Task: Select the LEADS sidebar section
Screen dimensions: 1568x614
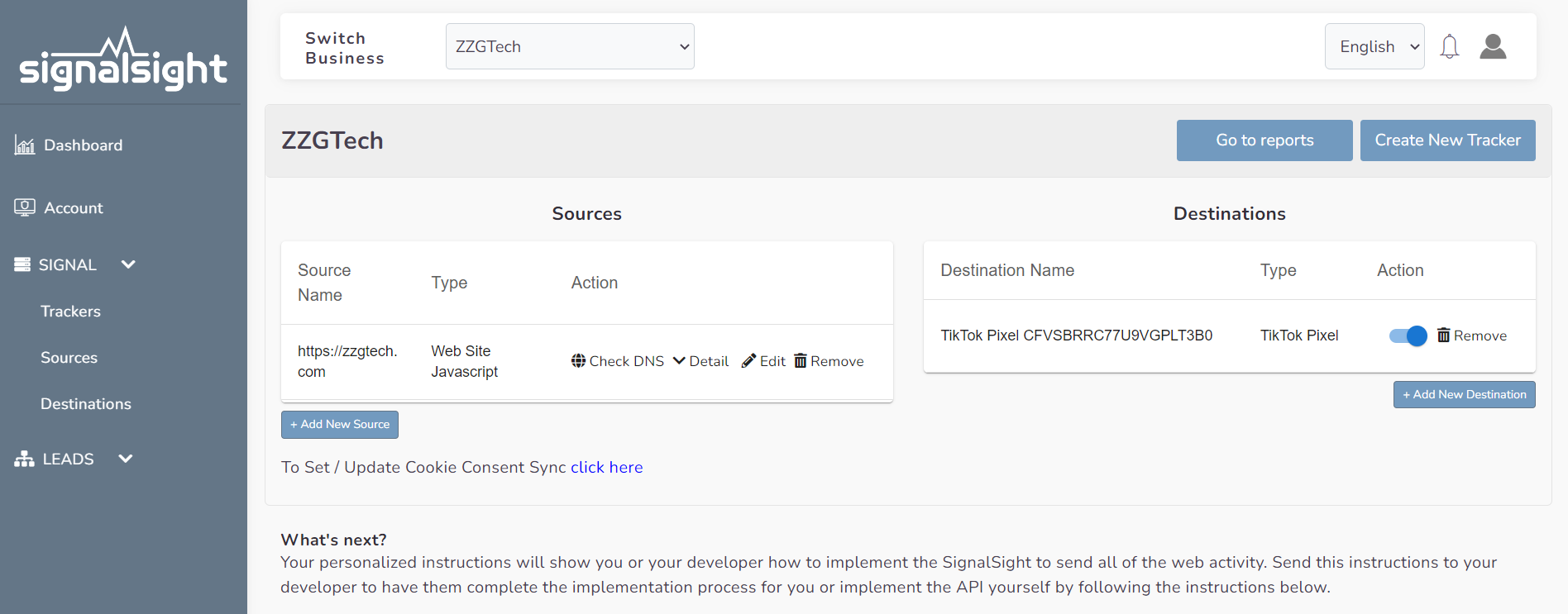Action: tap(68, 459)
